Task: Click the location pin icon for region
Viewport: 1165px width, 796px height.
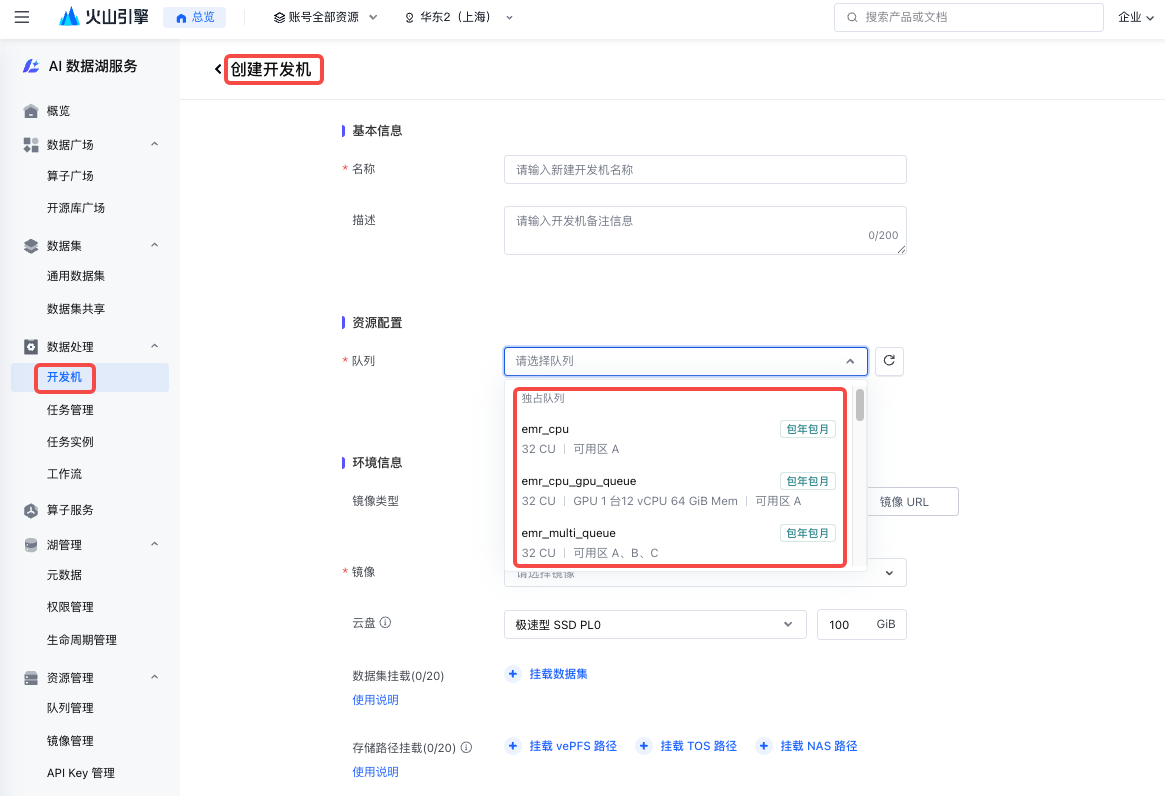Action: [x=409, y=18]
